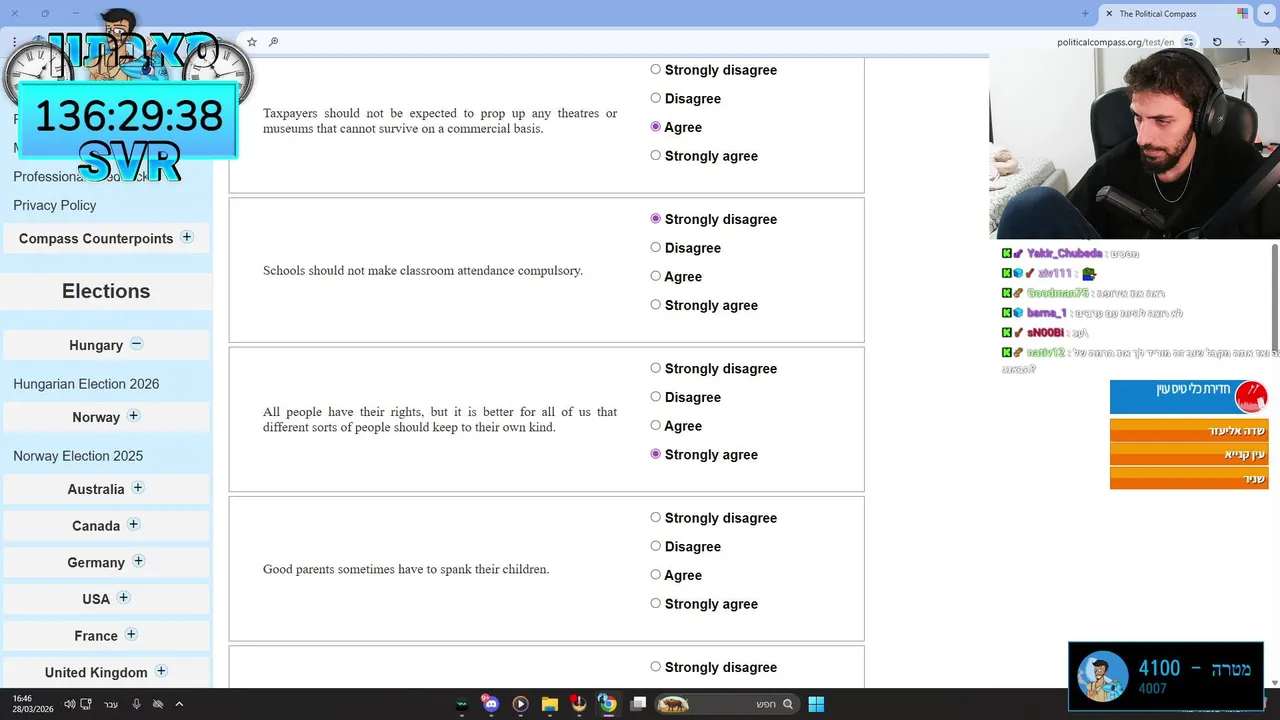Click the microphone tray icon
This screenshot has width=1280, height=720.
(136, 704)
